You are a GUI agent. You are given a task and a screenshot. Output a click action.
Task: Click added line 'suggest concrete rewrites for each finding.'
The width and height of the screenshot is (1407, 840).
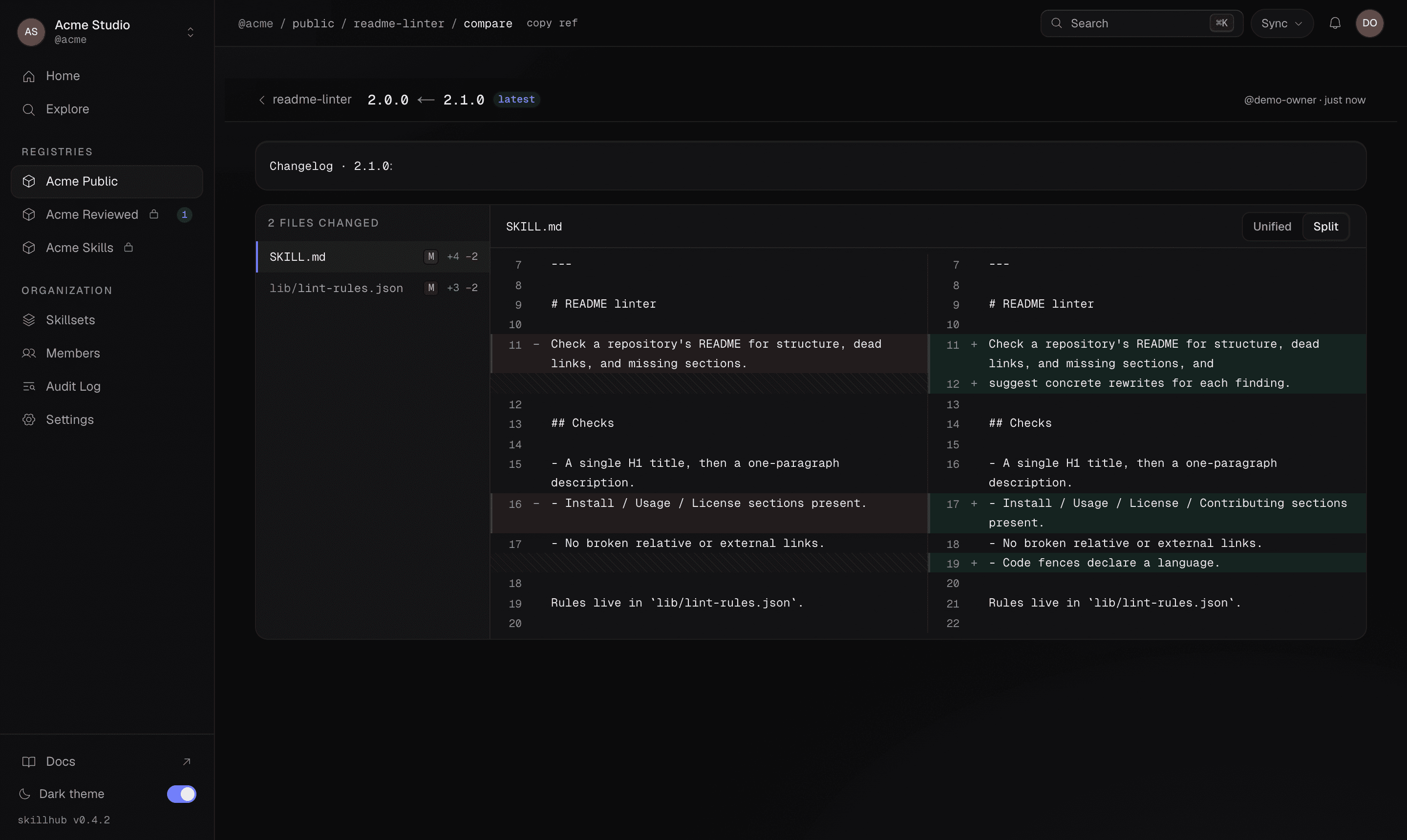pyautogui.click(x=1147, y=384)
